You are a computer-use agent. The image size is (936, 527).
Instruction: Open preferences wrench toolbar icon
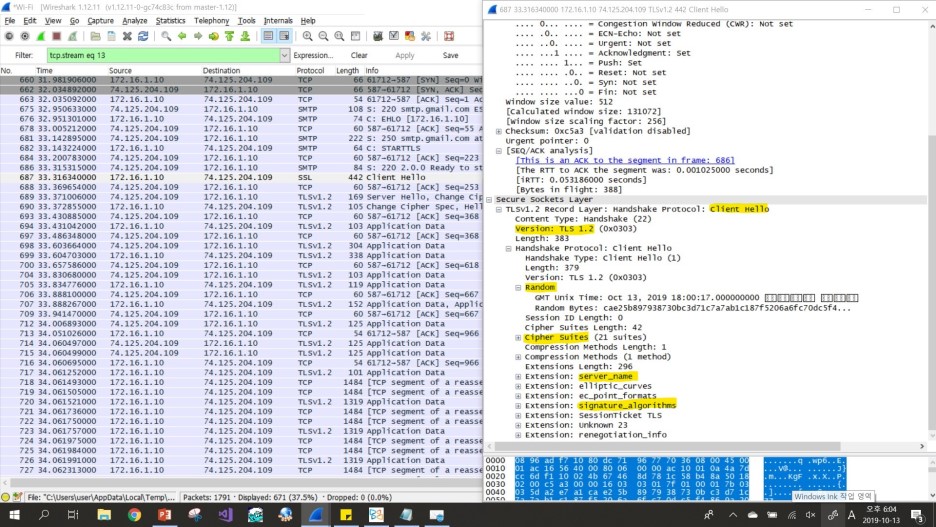pos(426,36)
